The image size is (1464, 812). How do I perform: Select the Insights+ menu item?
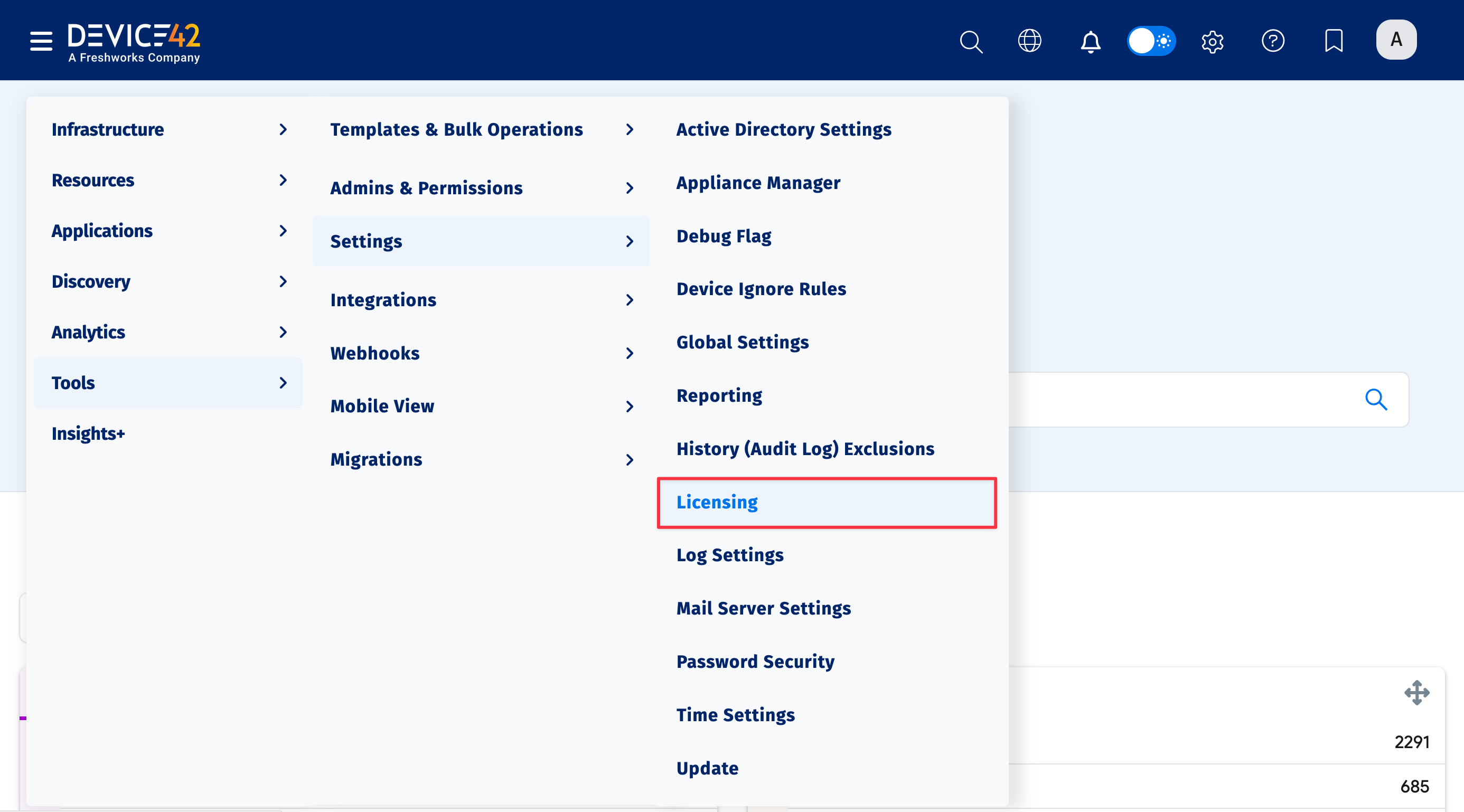[x=89, y=433]
